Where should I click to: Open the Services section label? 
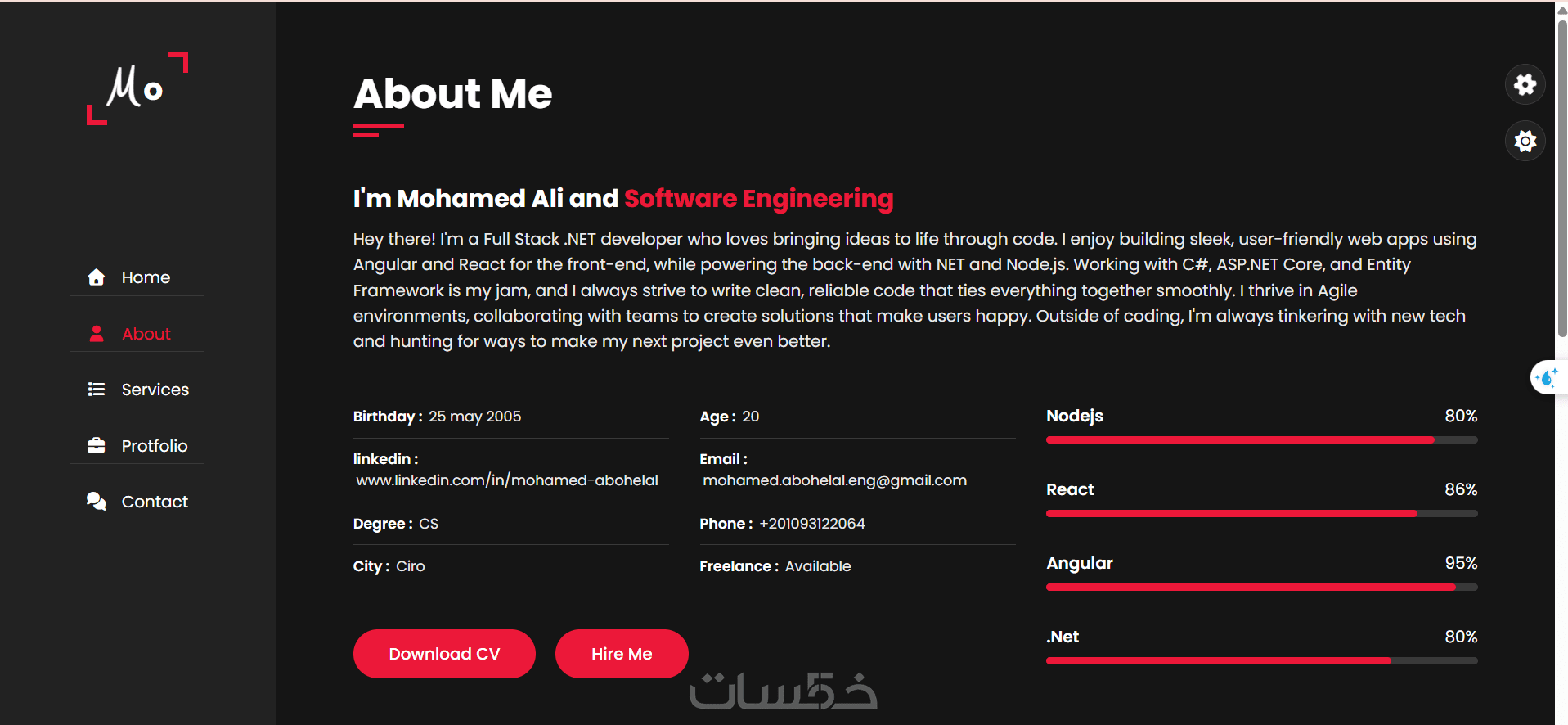155,390
